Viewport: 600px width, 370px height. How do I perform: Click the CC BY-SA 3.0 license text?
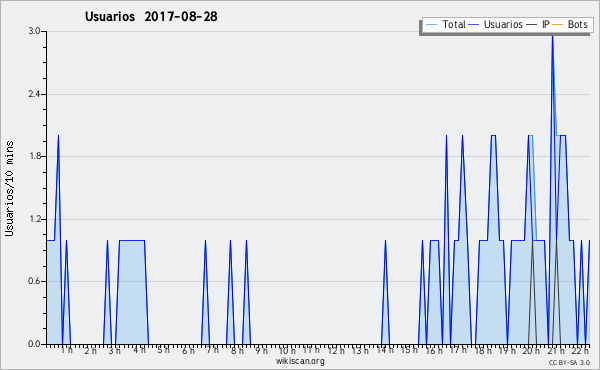click(569, 362)
